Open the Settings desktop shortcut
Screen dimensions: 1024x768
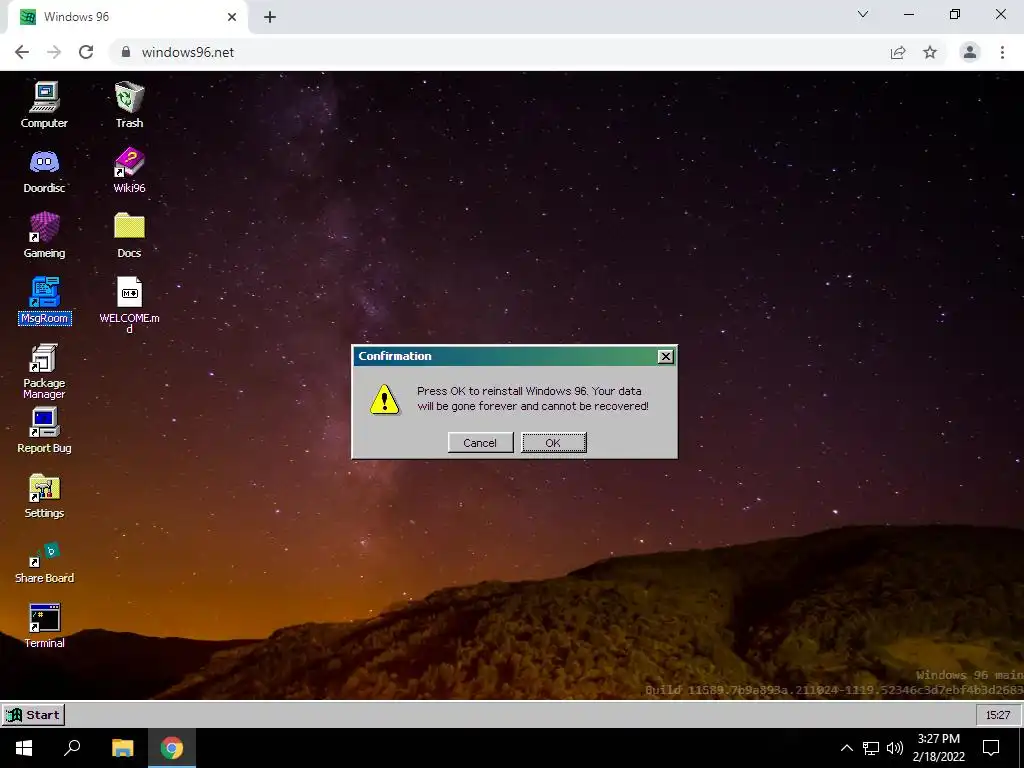pos(44,496)
